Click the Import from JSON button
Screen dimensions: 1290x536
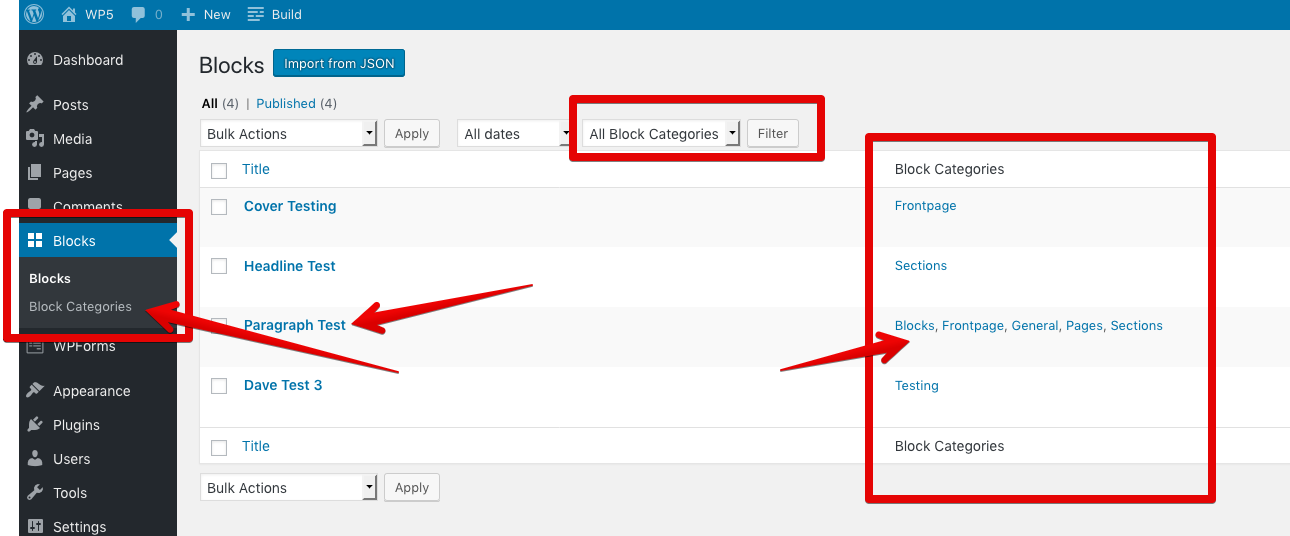339,64
